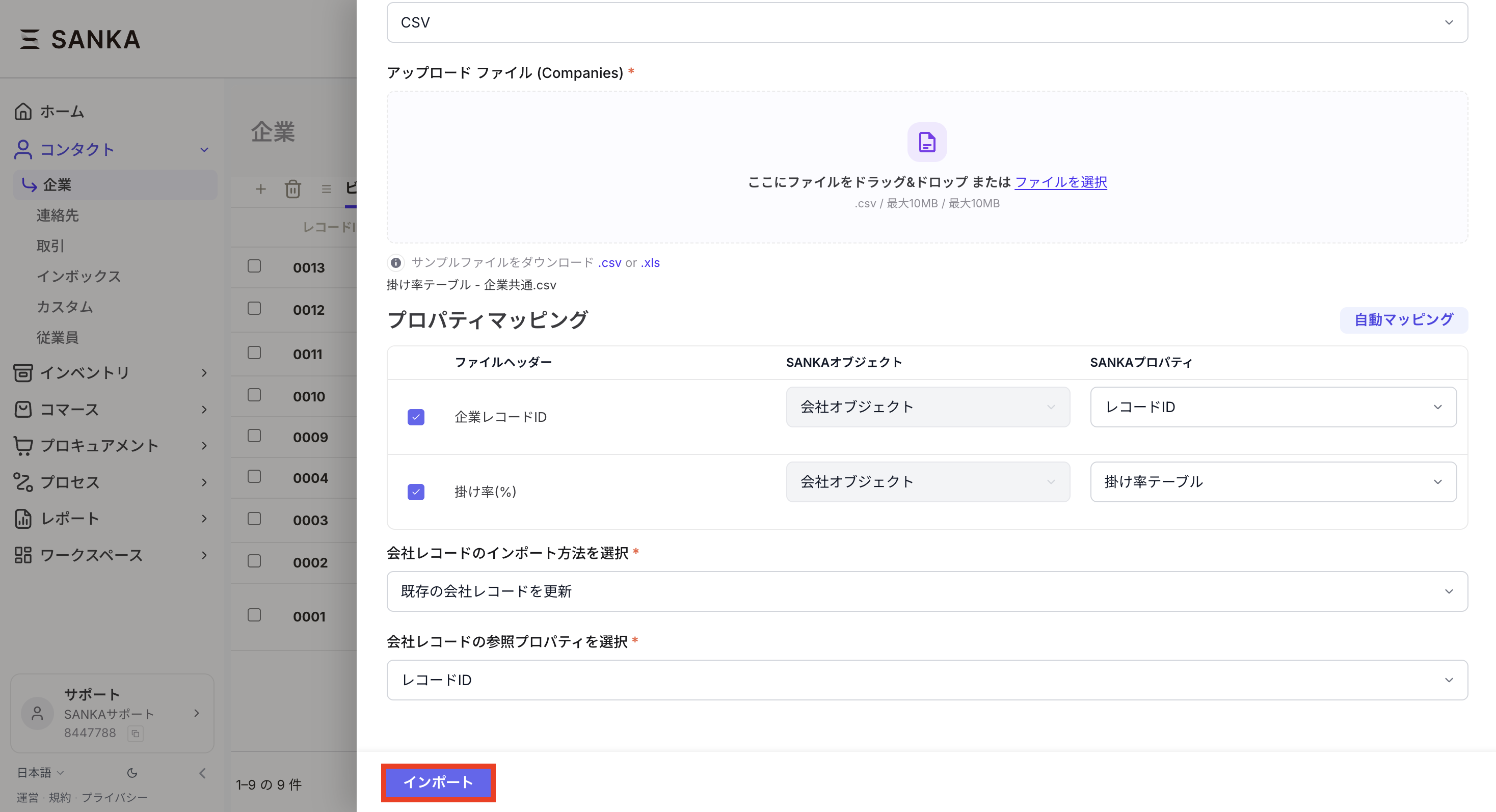This screenshot has height=812, width=1496.
Task: Open the 日本語 language selector
Action: click(x=40, y=773)
